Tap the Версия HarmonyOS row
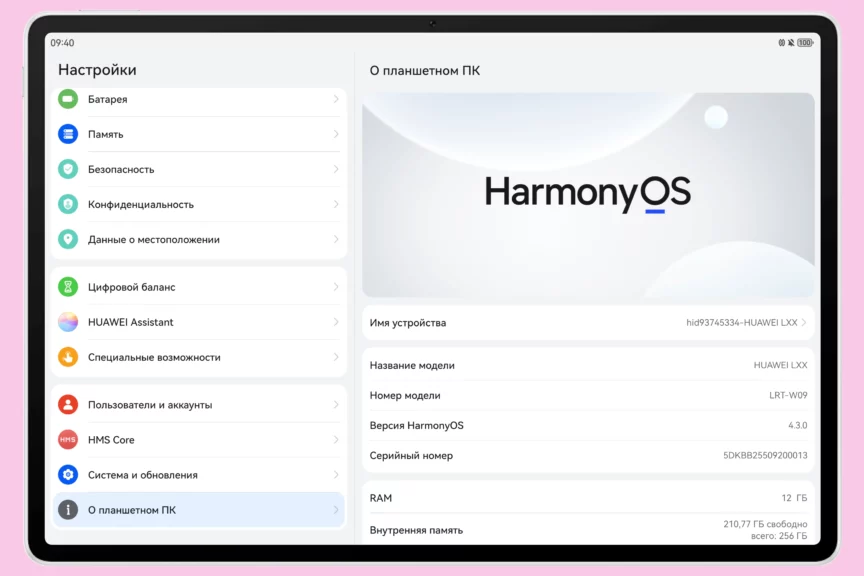Screen dimensions: 864x576 click(x=588, y=426)
